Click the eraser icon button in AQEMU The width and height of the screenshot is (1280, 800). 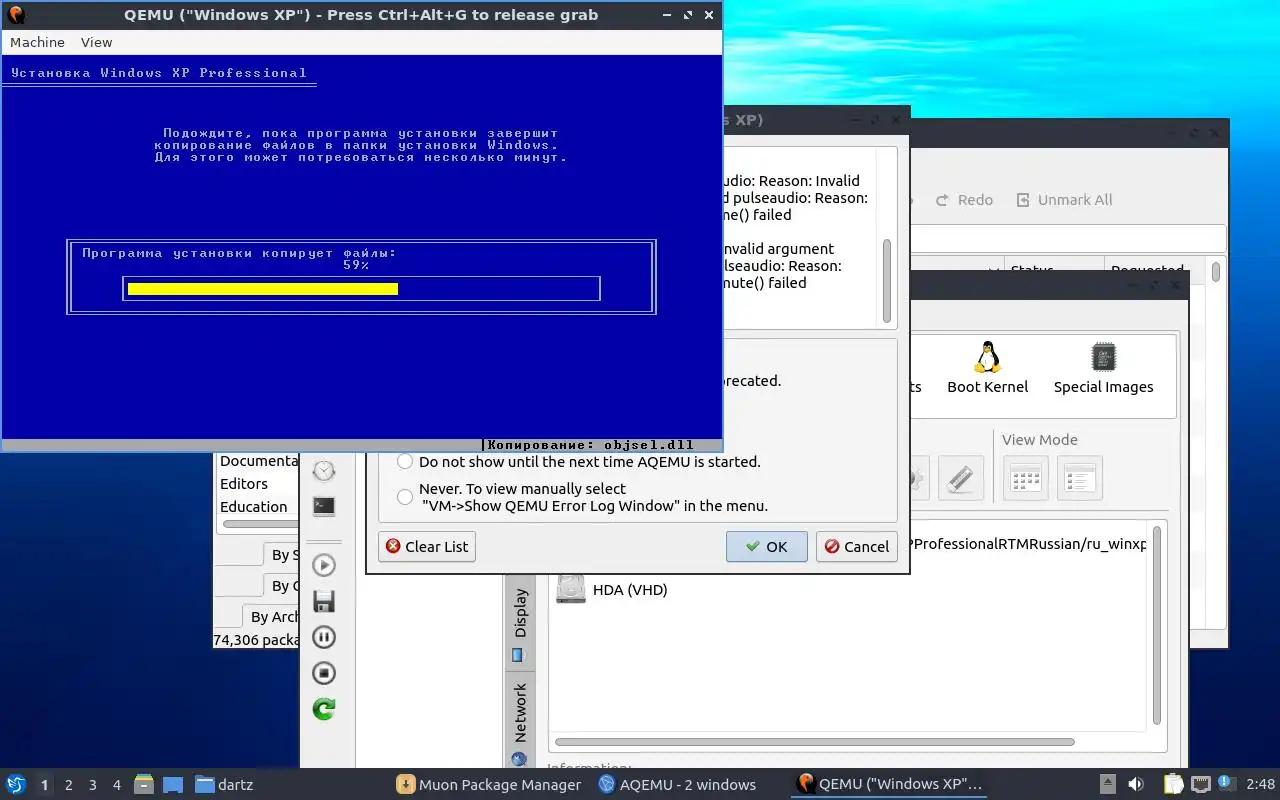point(960,478)
